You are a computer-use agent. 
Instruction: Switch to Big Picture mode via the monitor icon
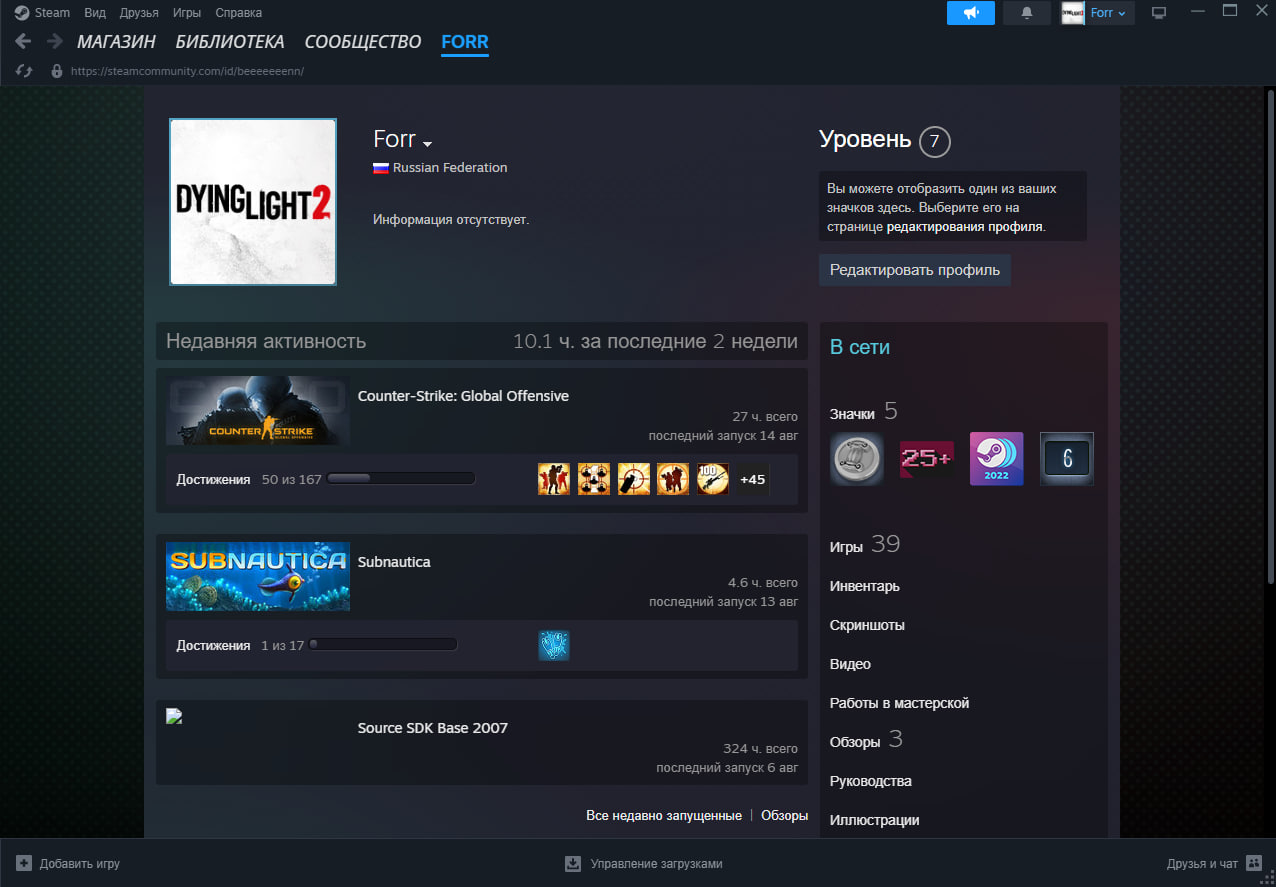pyautogui.click(x=1159, y=13)
